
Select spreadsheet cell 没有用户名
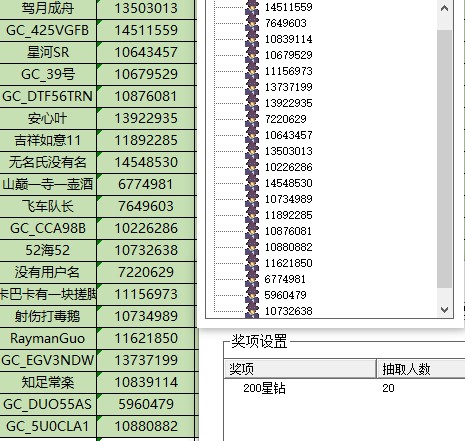point(48,272)
